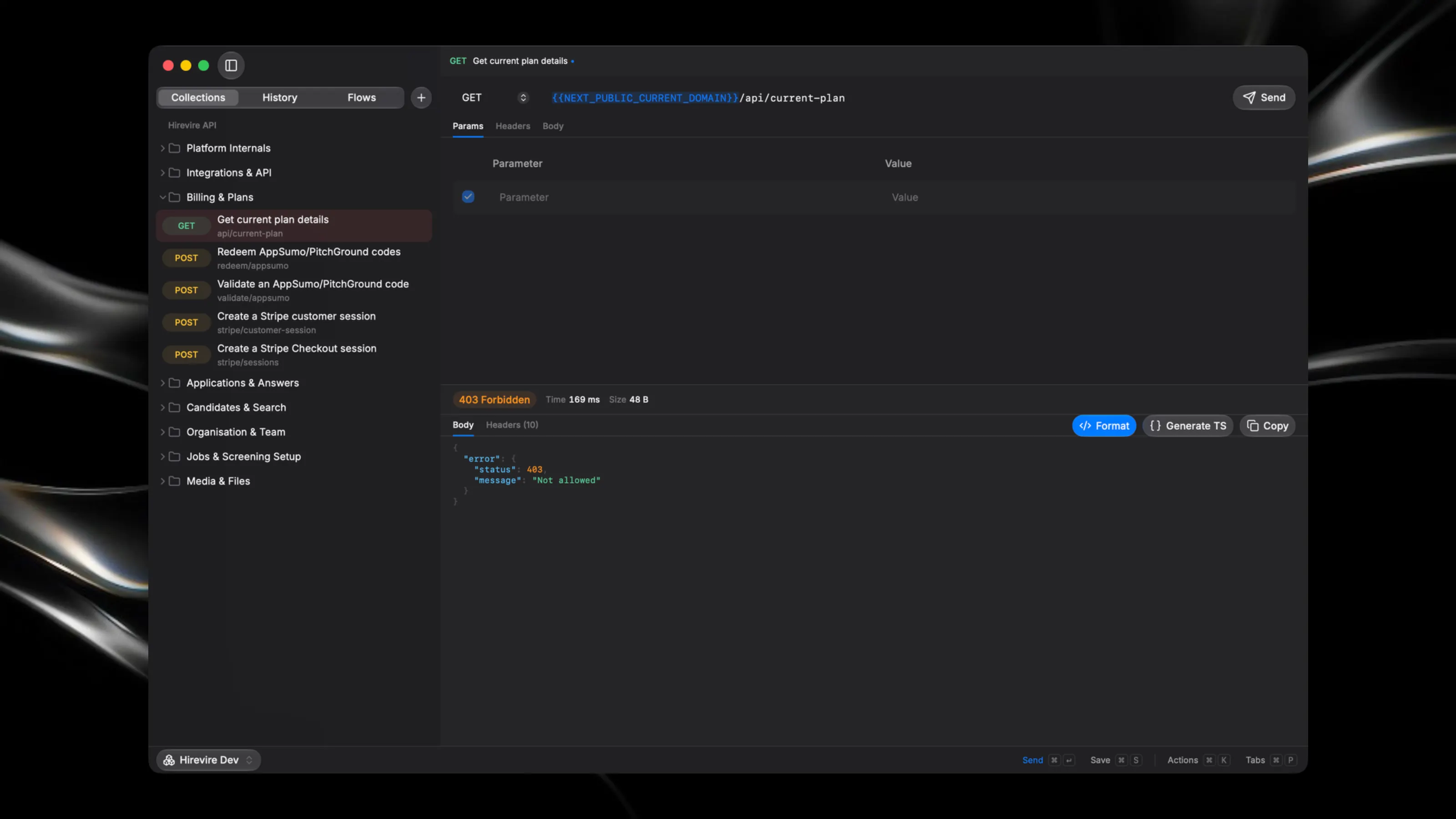Image resolution: width=1456 pixels, height=819 pixels.
Task: Click GET badge of Get current plan details
Action: [186, 226]
